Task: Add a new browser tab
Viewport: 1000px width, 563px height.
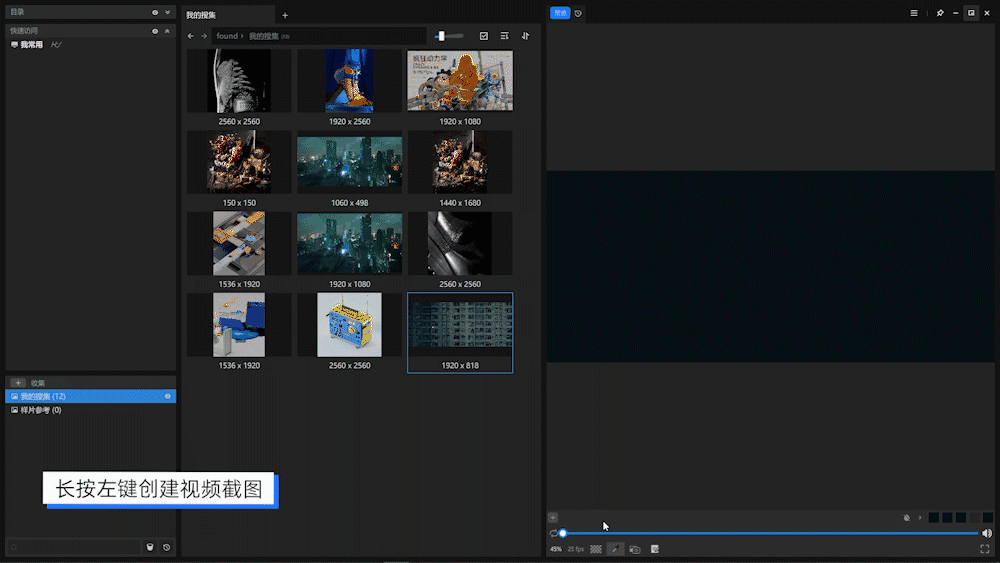Action: click(285, 15)
